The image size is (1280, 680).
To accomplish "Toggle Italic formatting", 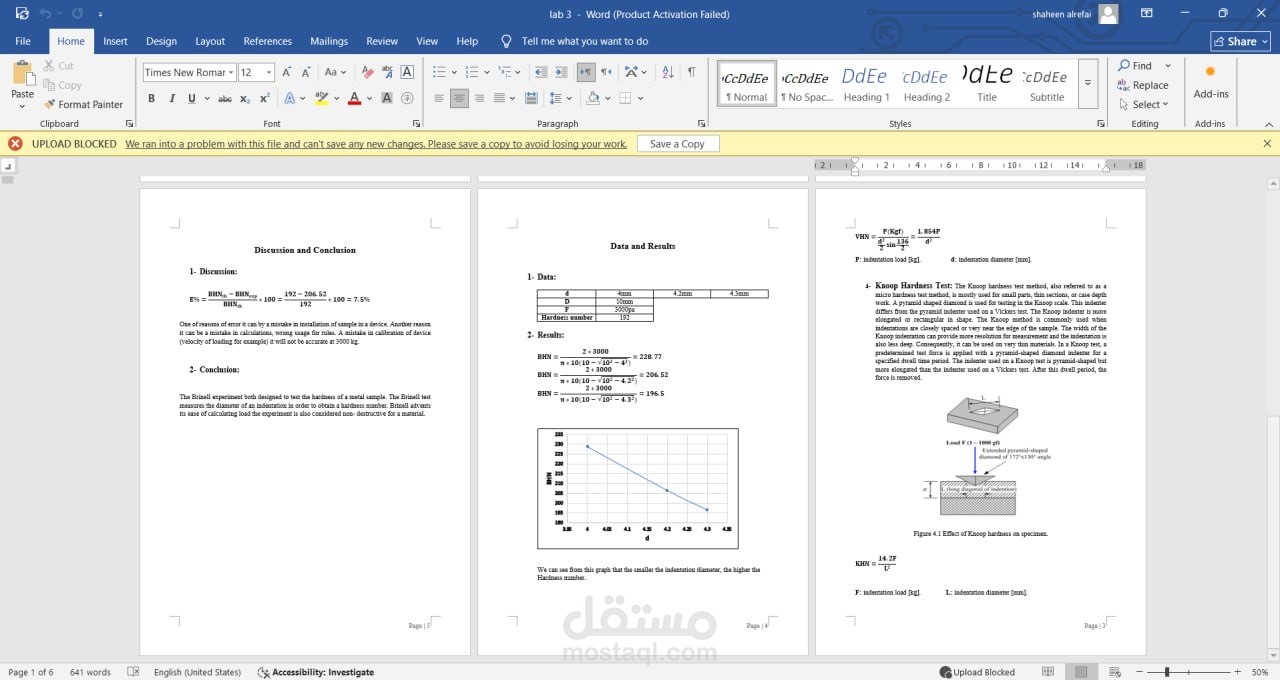I will tap(171, 98).
